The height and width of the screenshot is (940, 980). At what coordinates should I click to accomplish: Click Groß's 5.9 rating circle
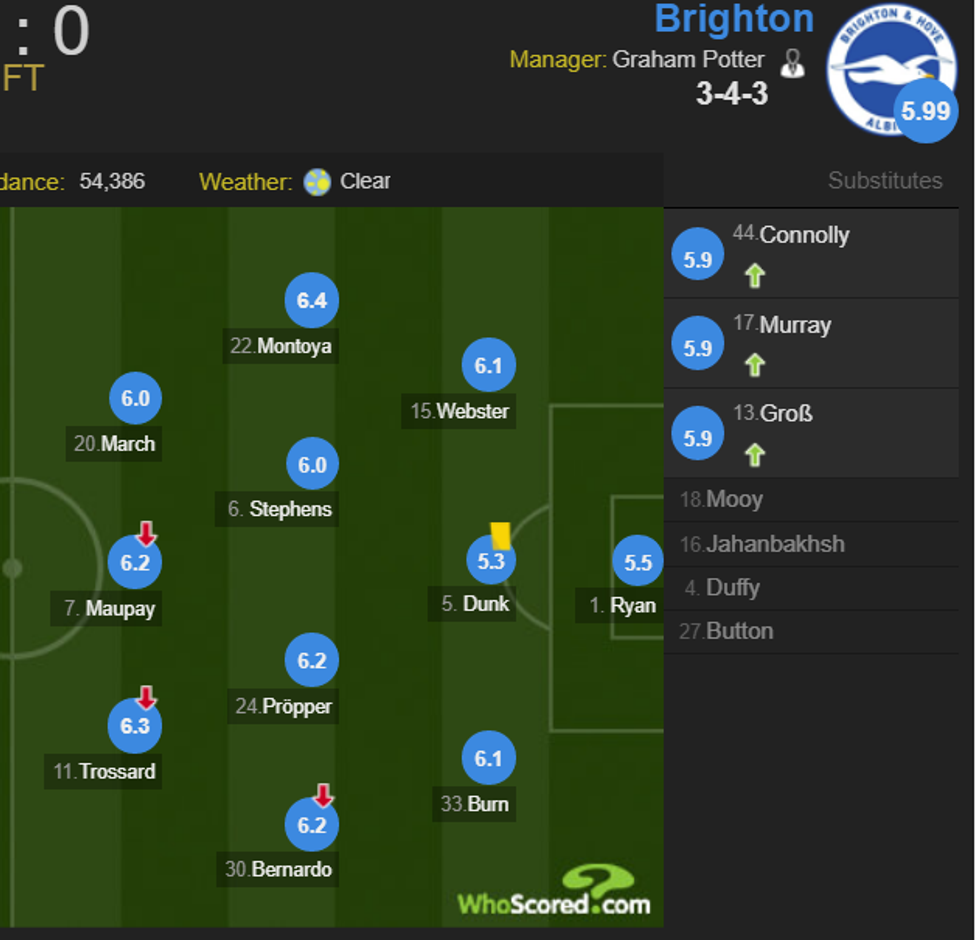[x=697, y=438]
